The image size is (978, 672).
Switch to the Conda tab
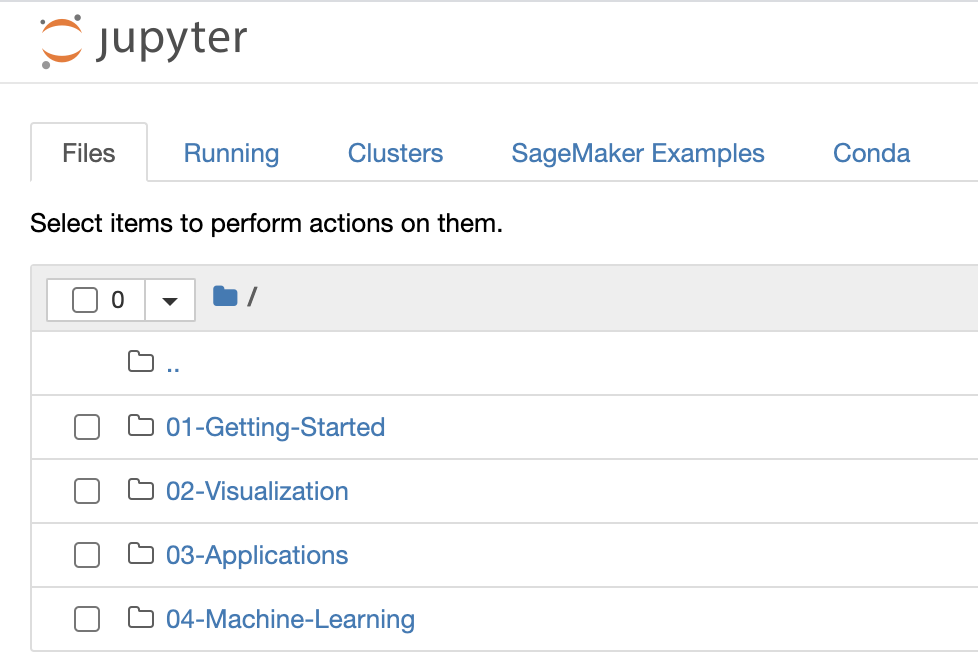(870, 152)
